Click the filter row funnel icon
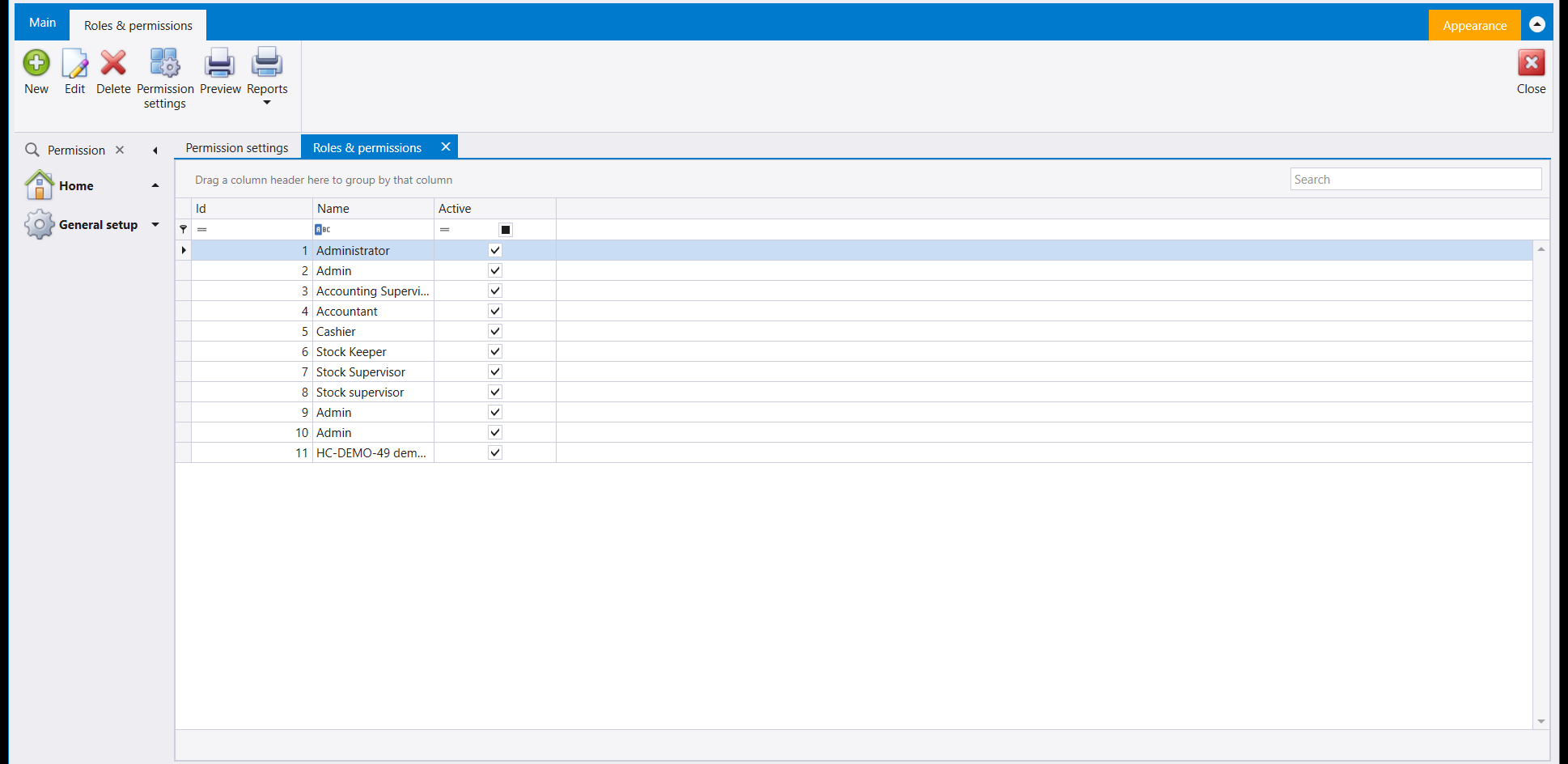Viewport: 1568px width, 764px height. pos(184,229)
